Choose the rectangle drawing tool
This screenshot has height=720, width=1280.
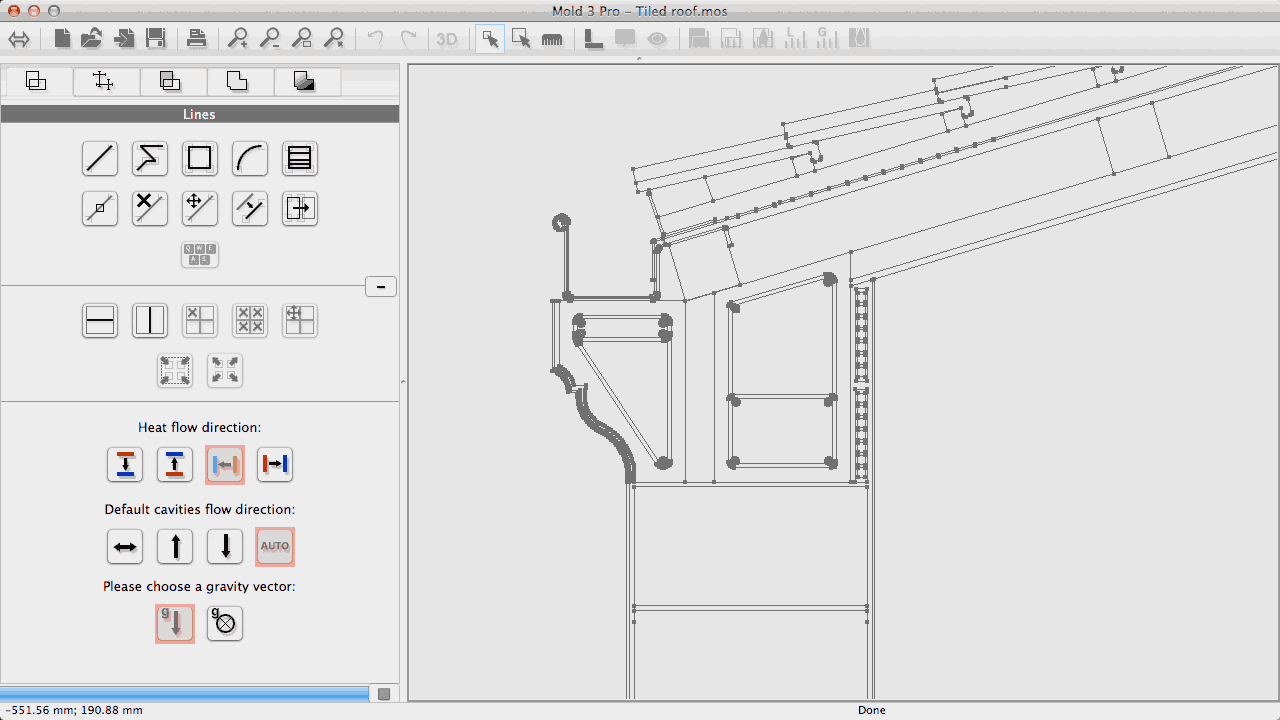(x=199, y=158)
